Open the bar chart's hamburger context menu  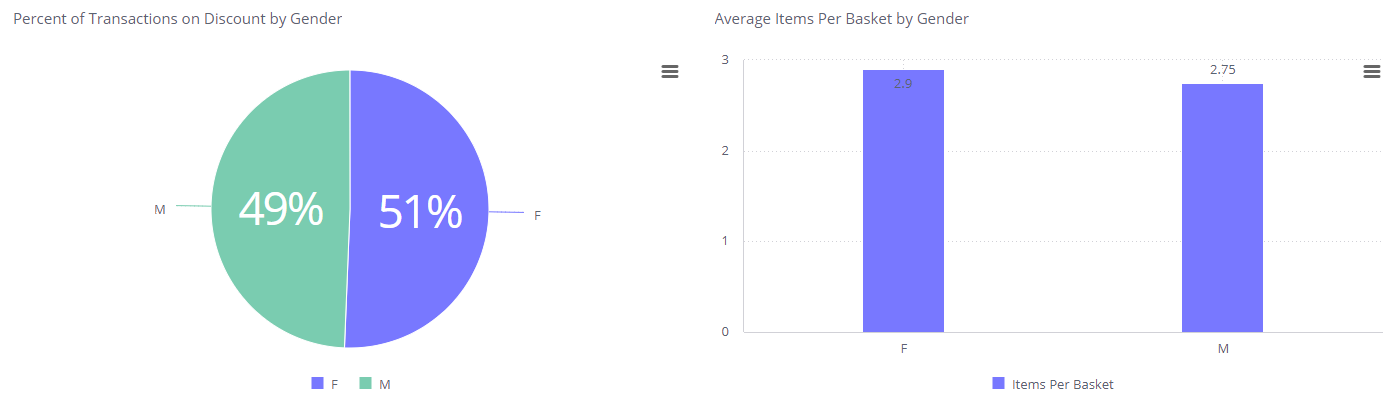(1372, 71)
